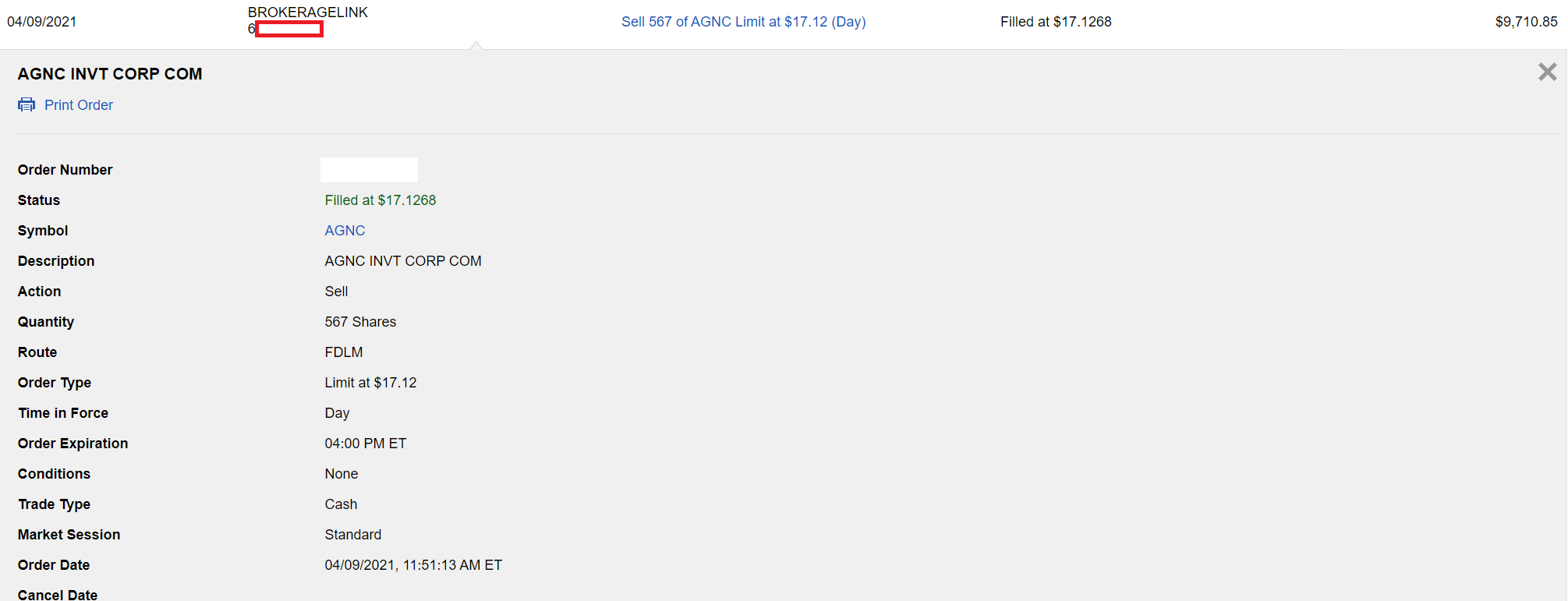The width and height of the screenshot is (1568, 601).
Task: Click Filled at $17.1268 in the order row
Action: [x=1056, y=22]
